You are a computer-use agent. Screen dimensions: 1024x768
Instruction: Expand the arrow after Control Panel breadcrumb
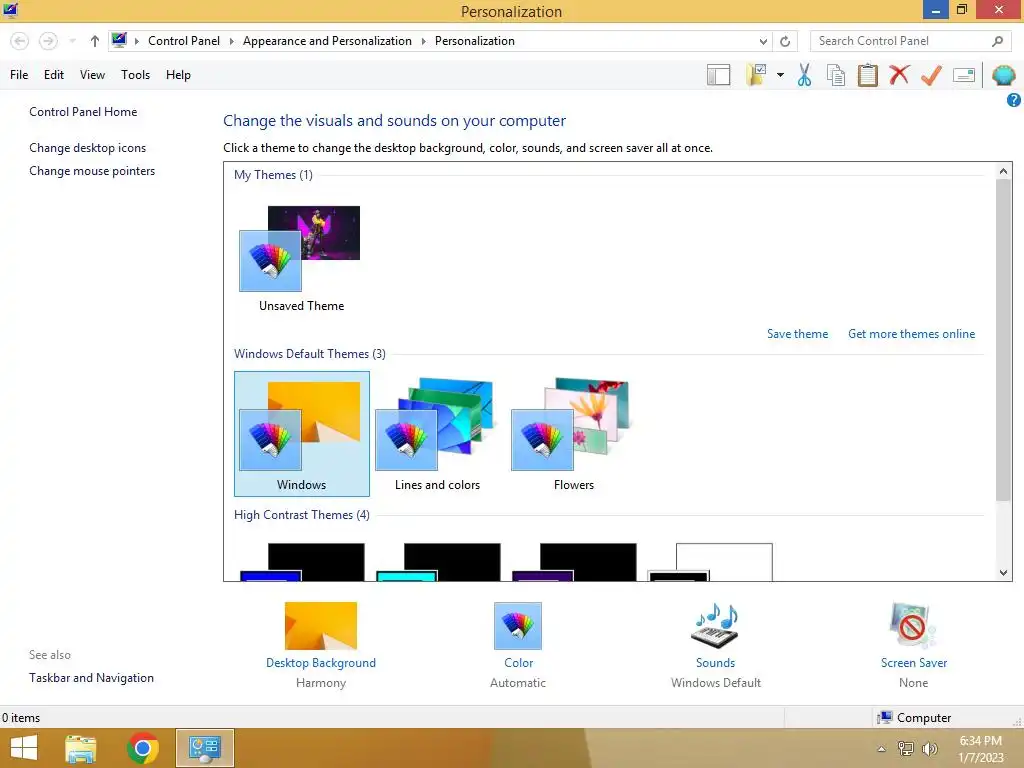(231, 41)
